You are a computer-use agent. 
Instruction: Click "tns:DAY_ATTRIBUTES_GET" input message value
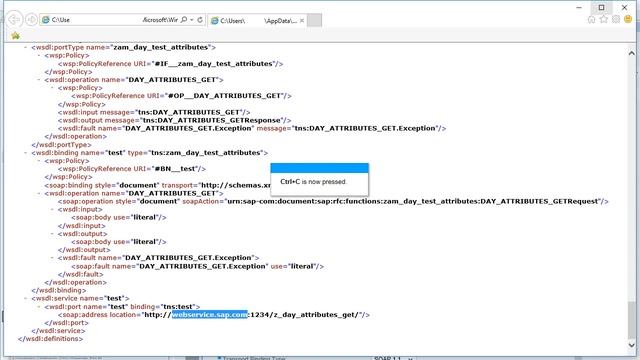point(188,112)
